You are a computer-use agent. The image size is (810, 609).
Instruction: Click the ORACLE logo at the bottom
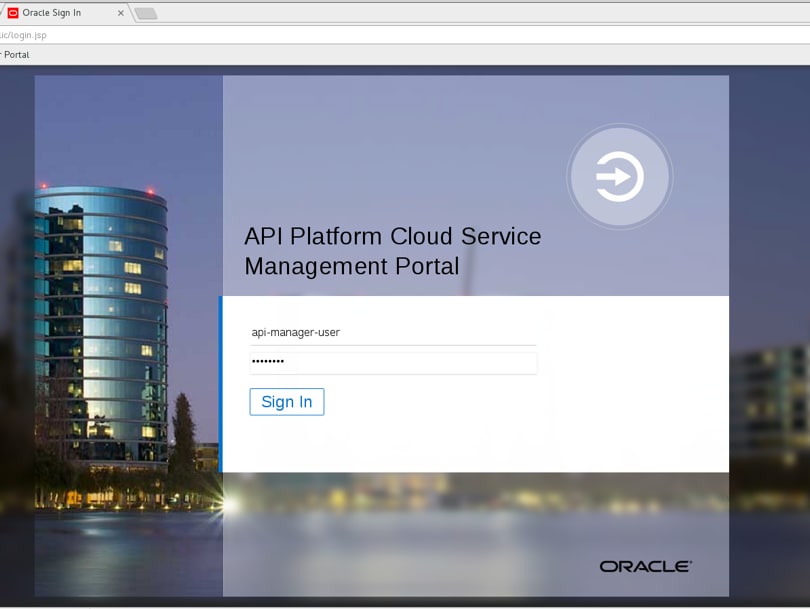(x=643, y=565)
